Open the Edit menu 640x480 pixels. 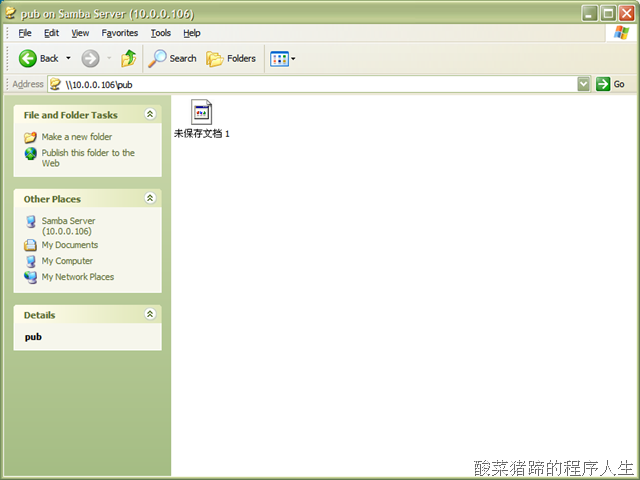tap(51, 33)
